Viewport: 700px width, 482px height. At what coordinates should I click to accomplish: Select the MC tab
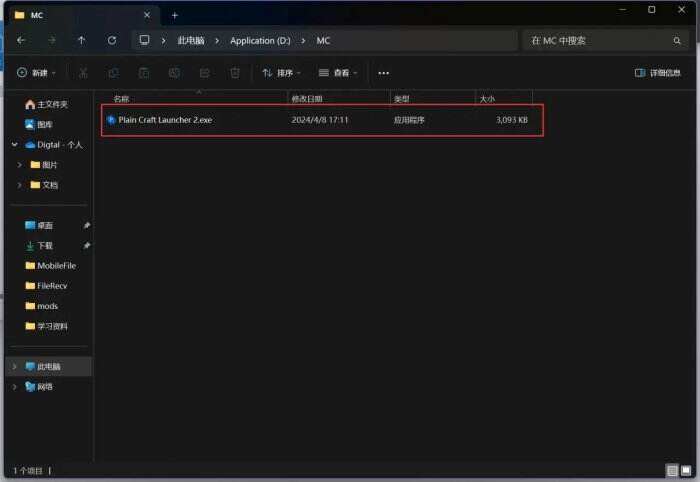point(83,15)
